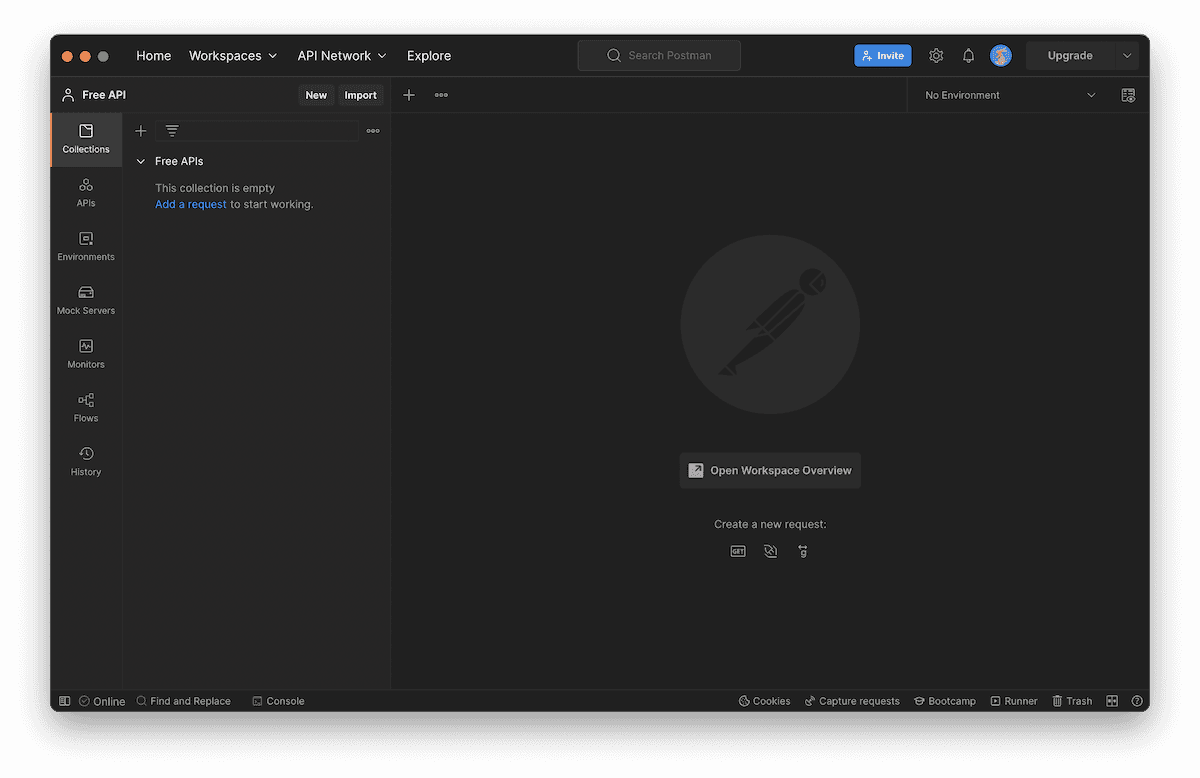Image resolution: width=1200 pixels, height=778 pixels.
Task: Click the Search Postman field
Action: pos(659,56)
